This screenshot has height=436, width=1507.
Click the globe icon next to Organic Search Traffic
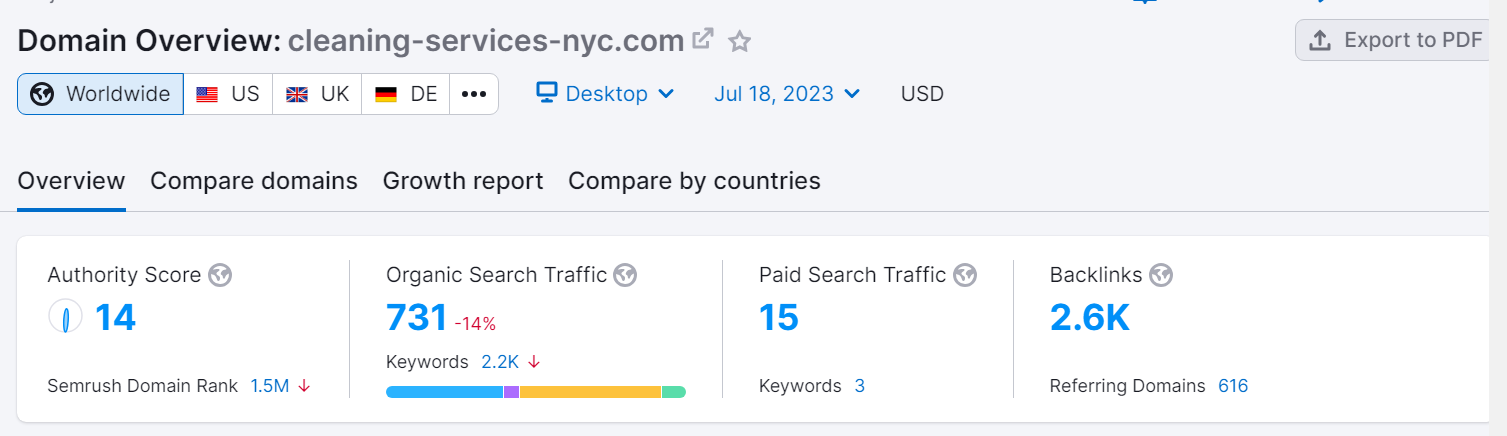[625, 275]
